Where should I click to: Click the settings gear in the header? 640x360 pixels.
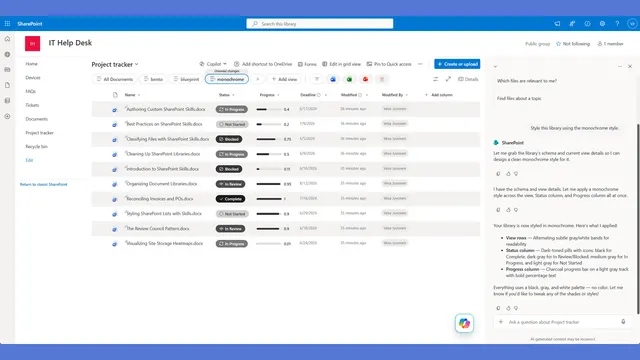pos(602,24)
